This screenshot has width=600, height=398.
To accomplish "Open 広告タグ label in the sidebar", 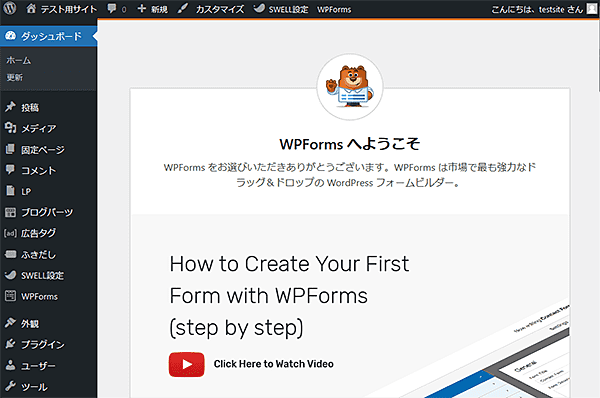I will 38,233.
